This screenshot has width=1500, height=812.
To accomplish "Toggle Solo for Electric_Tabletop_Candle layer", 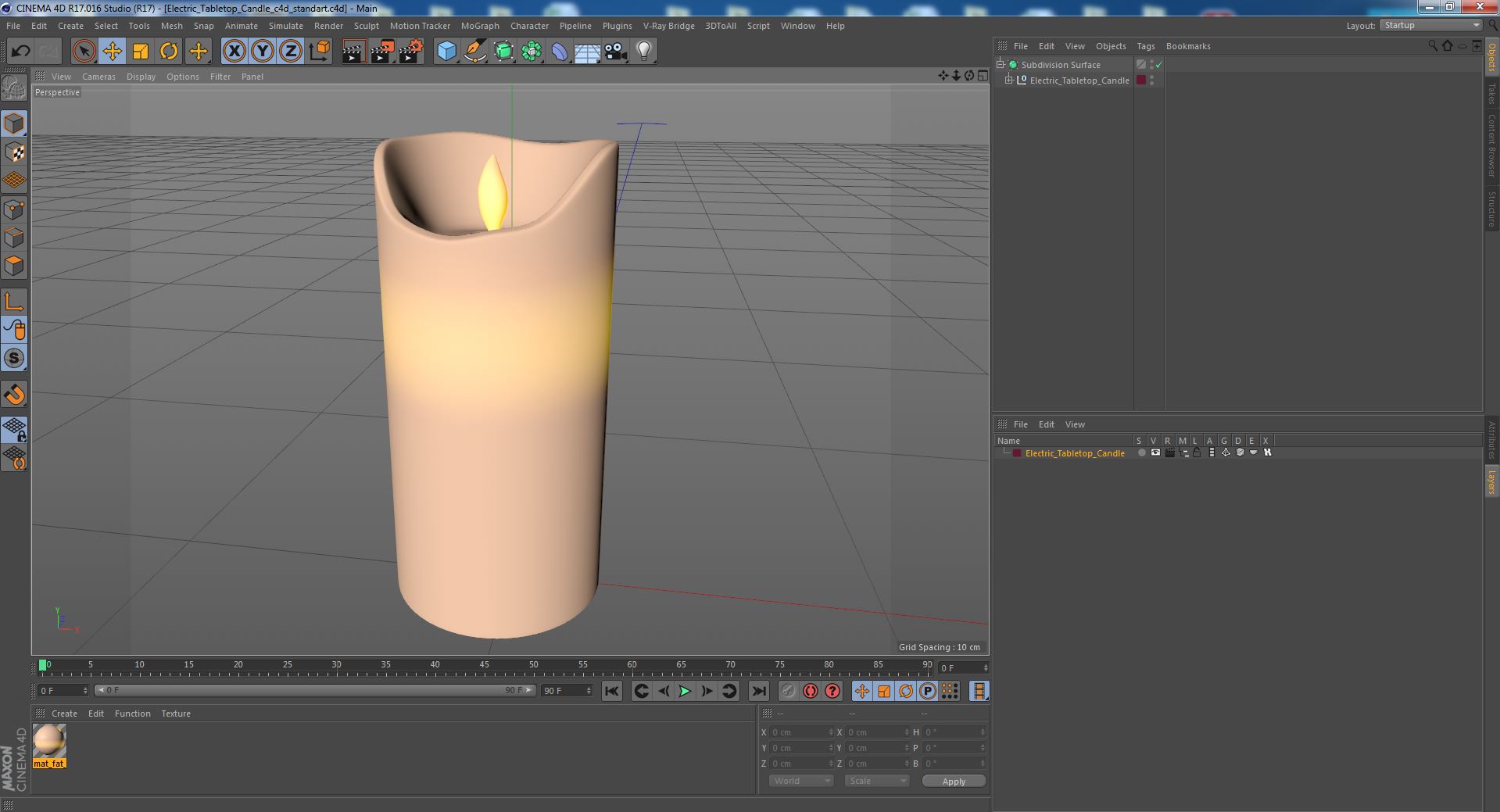I will (1141, 453).
